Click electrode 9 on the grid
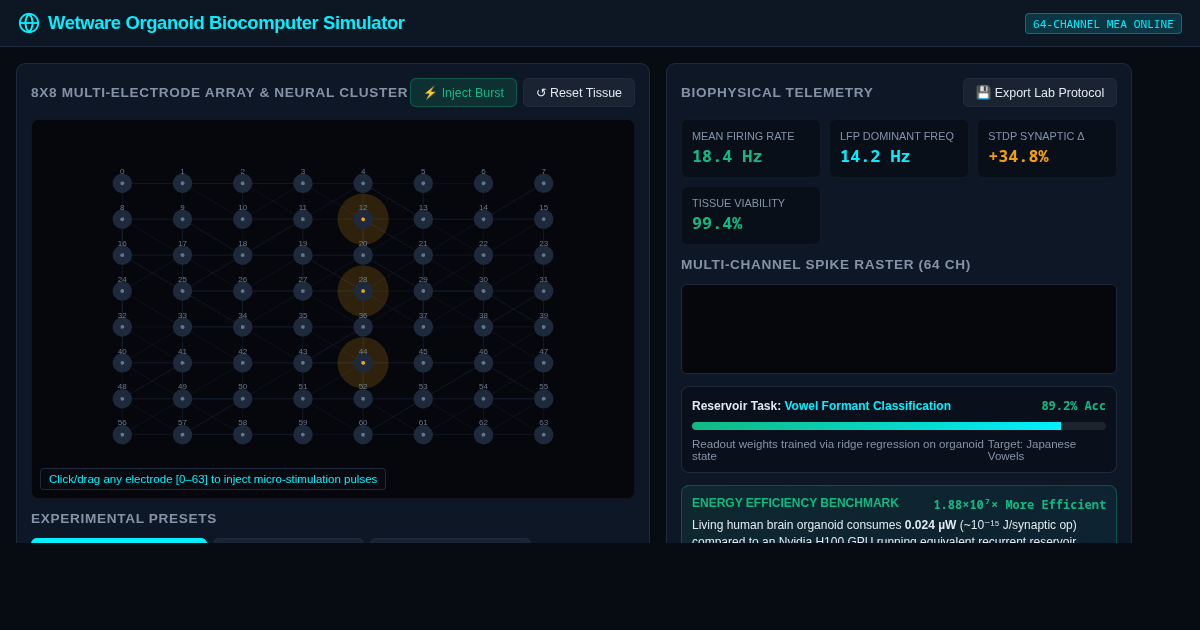Viewport: 1200px width, 630px height. point(182,219)
